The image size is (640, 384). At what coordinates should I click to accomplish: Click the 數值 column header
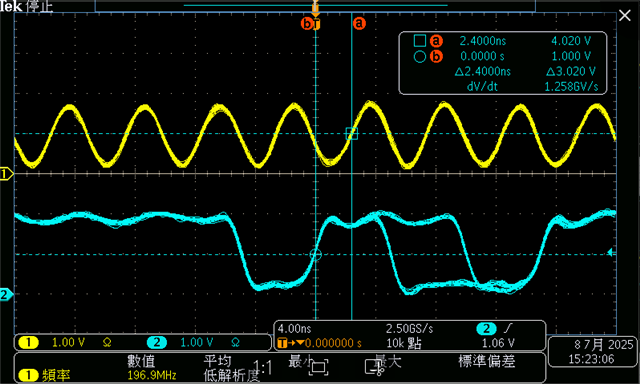140,361
